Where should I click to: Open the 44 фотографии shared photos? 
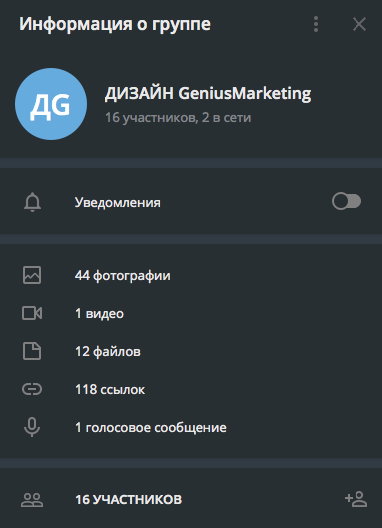pos(191,275)
